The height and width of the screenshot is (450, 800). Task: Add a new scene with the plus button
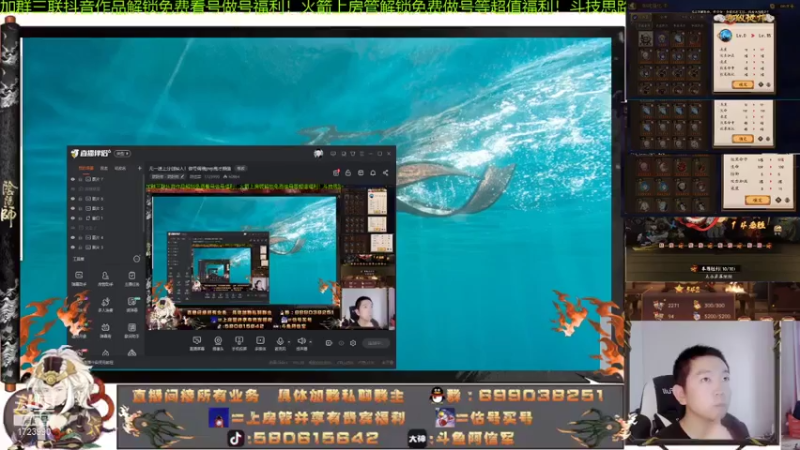click(139, 168)
